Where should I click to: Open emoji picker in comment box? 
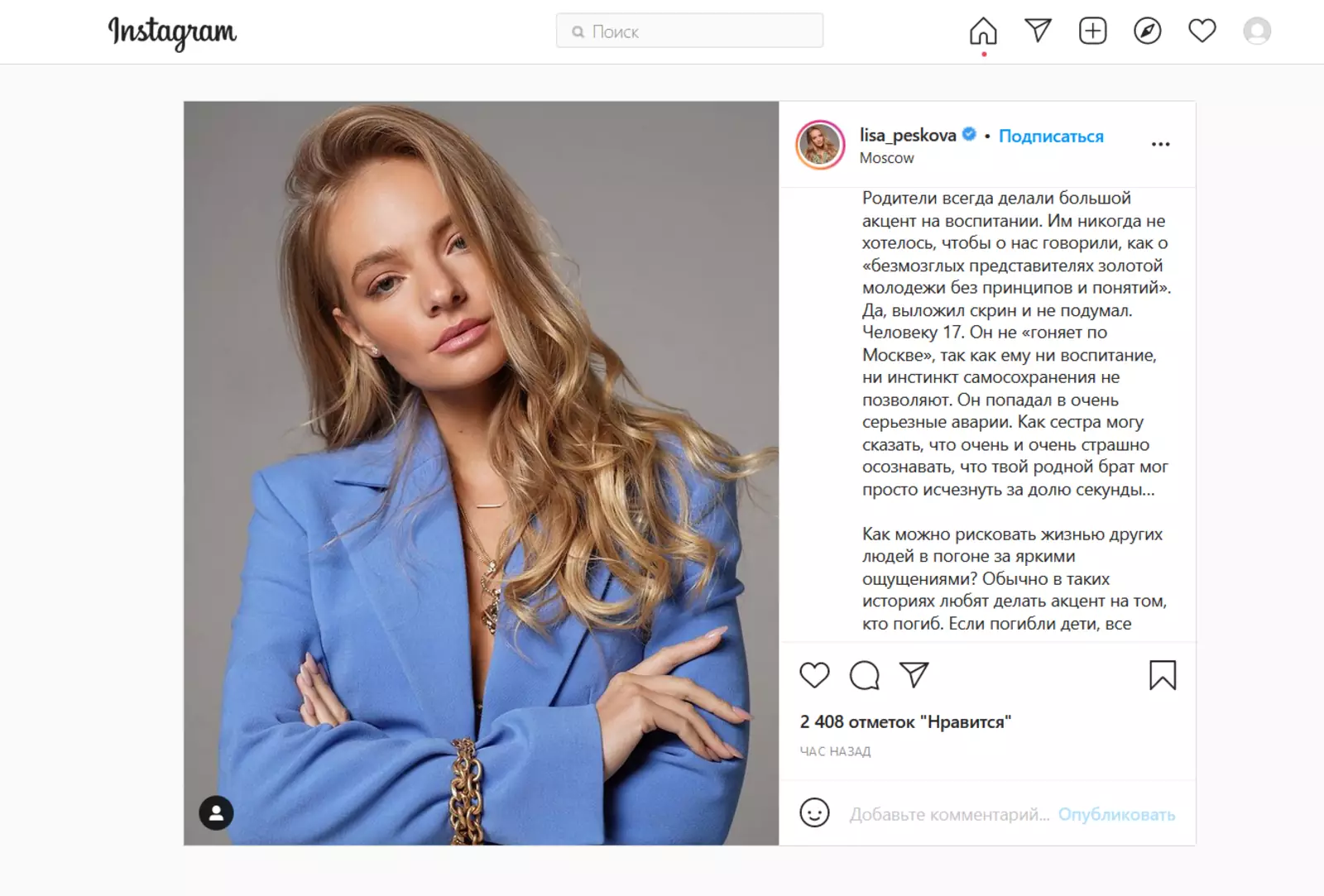814,813
